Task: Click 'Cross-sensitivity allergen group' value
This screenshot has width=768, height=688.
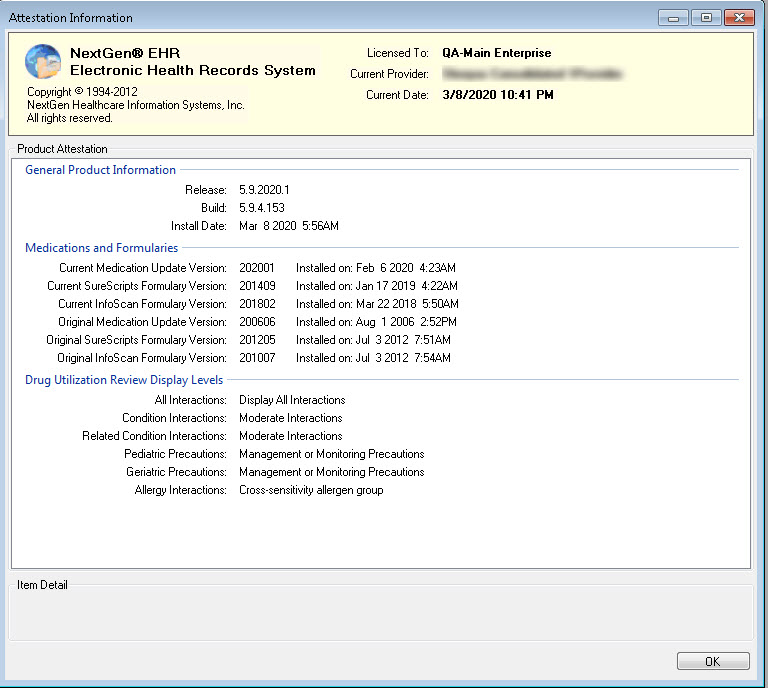Action: [x=311, y=490]
